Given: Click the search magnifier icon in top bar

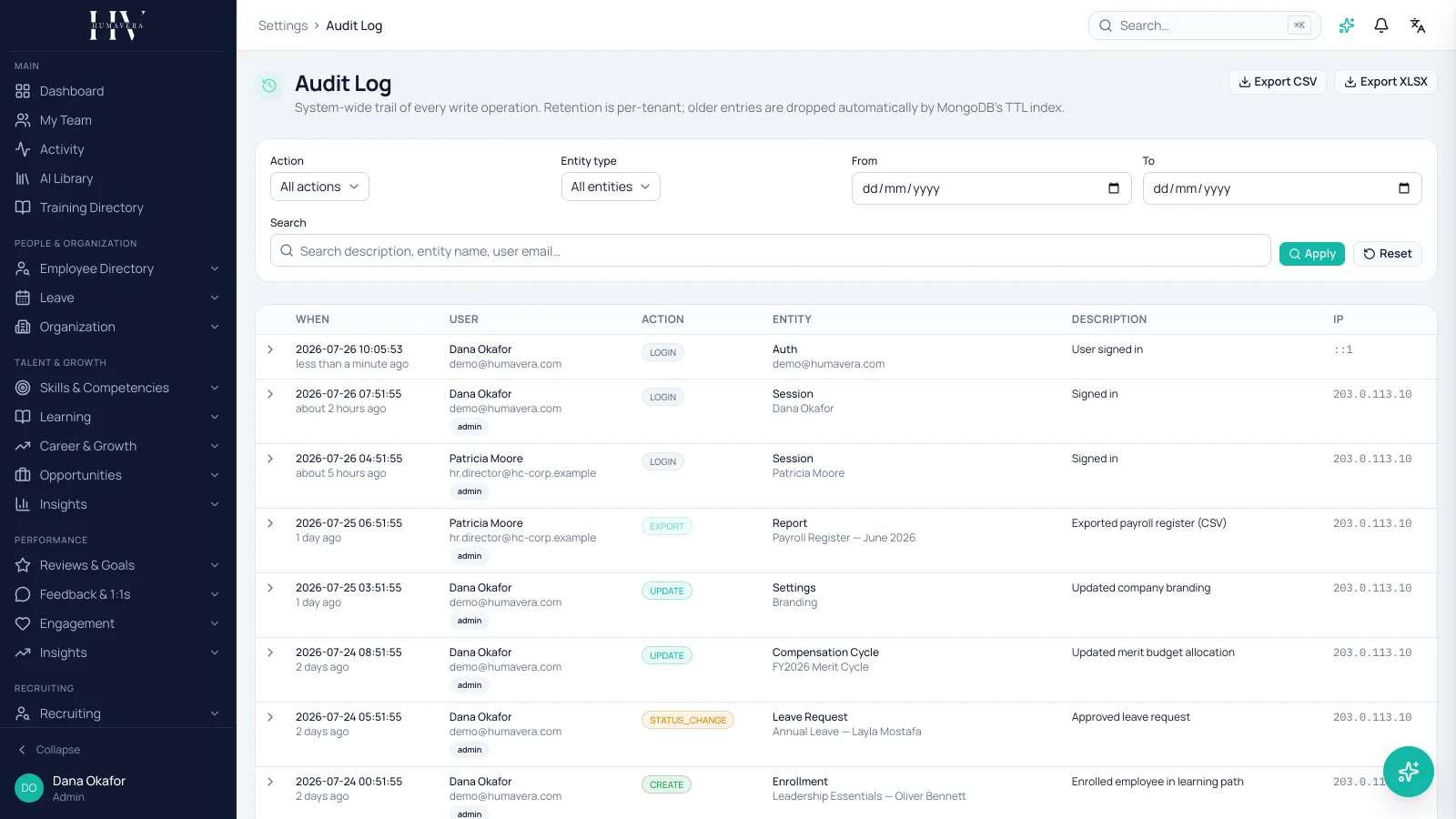Looking at the screenshot, I should click(x=1106, y=25).
